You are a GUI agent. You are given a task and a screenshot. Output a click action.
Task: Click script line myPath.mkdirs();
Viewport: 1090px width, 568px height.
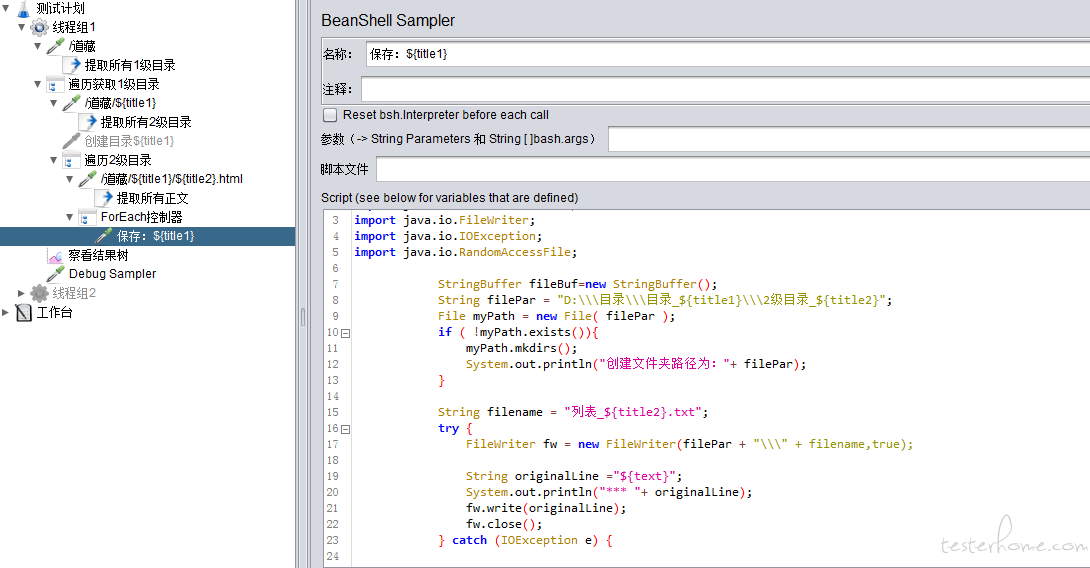(x=521, y=348)
